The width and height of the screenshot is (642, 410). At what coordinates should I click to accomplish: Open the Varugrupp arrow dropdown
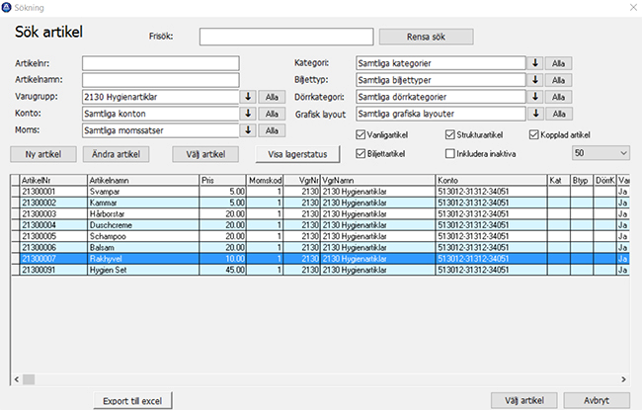pos(248,97)
